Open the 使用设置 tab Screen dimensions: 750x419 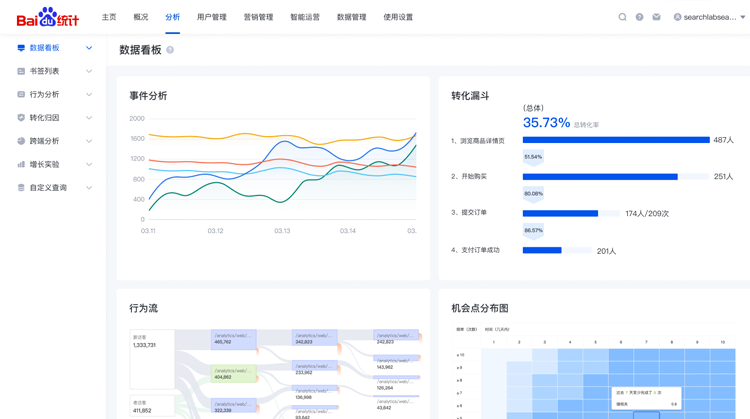pyautogui.click(x=398, y=17)
